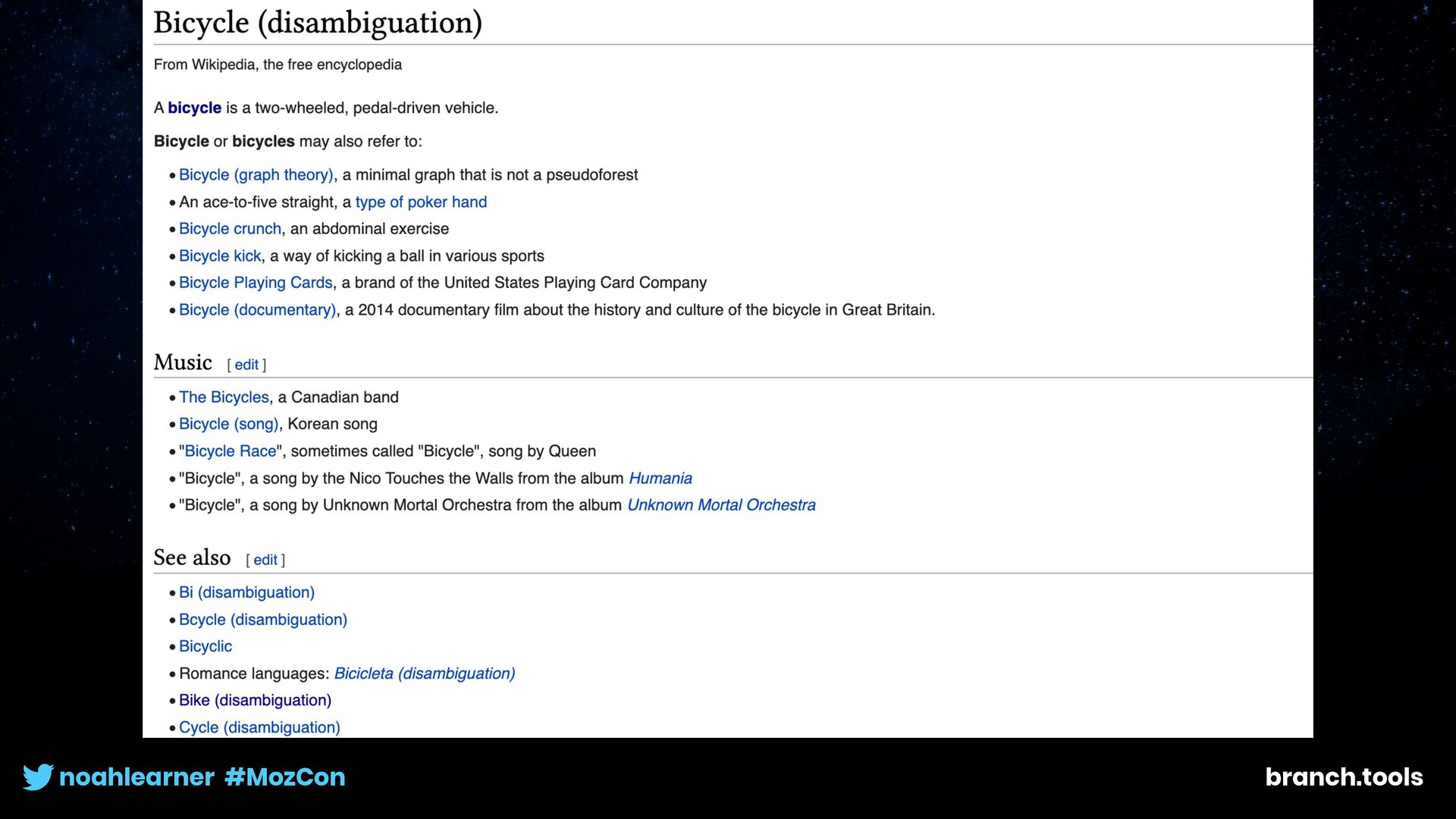Screen dimensions: 1456x819
Task: Open Bicycle (song) link
Action: tap(228, 424)
